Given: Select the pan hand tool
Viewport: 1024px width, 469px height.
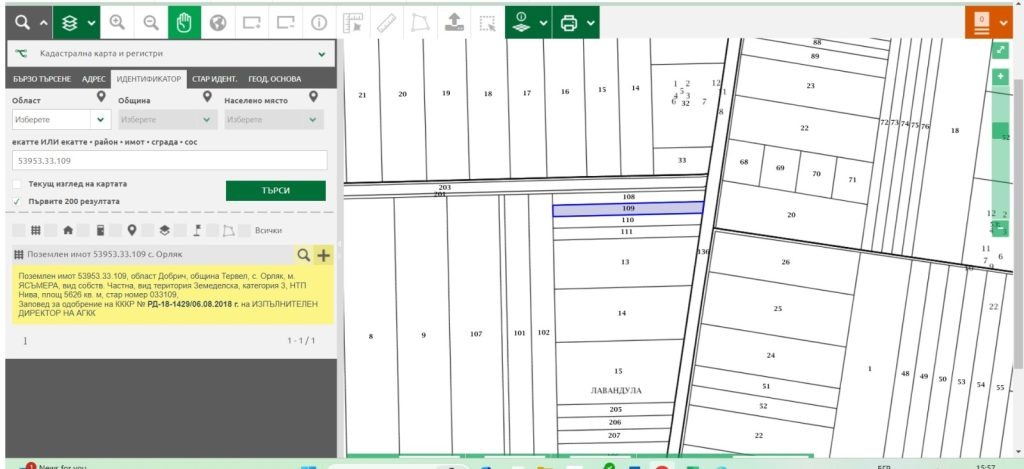Looking at the screenshot, I should click(183, 21).
